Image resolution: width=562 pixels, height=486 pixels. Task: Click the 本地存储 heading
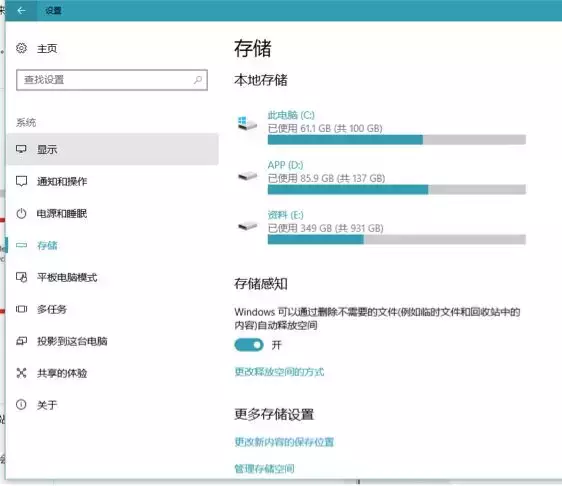261,80
